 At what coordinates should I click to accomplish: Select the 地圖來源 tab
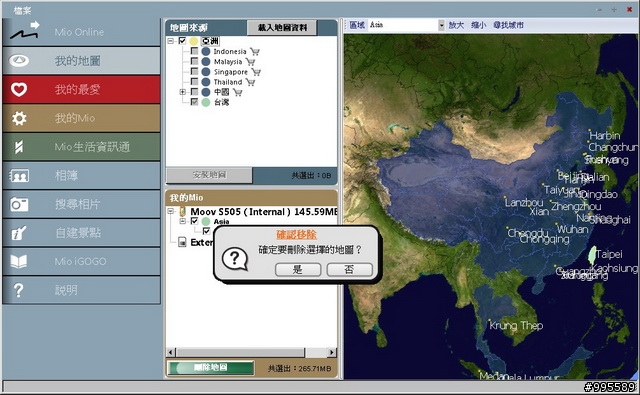(189, 28)
